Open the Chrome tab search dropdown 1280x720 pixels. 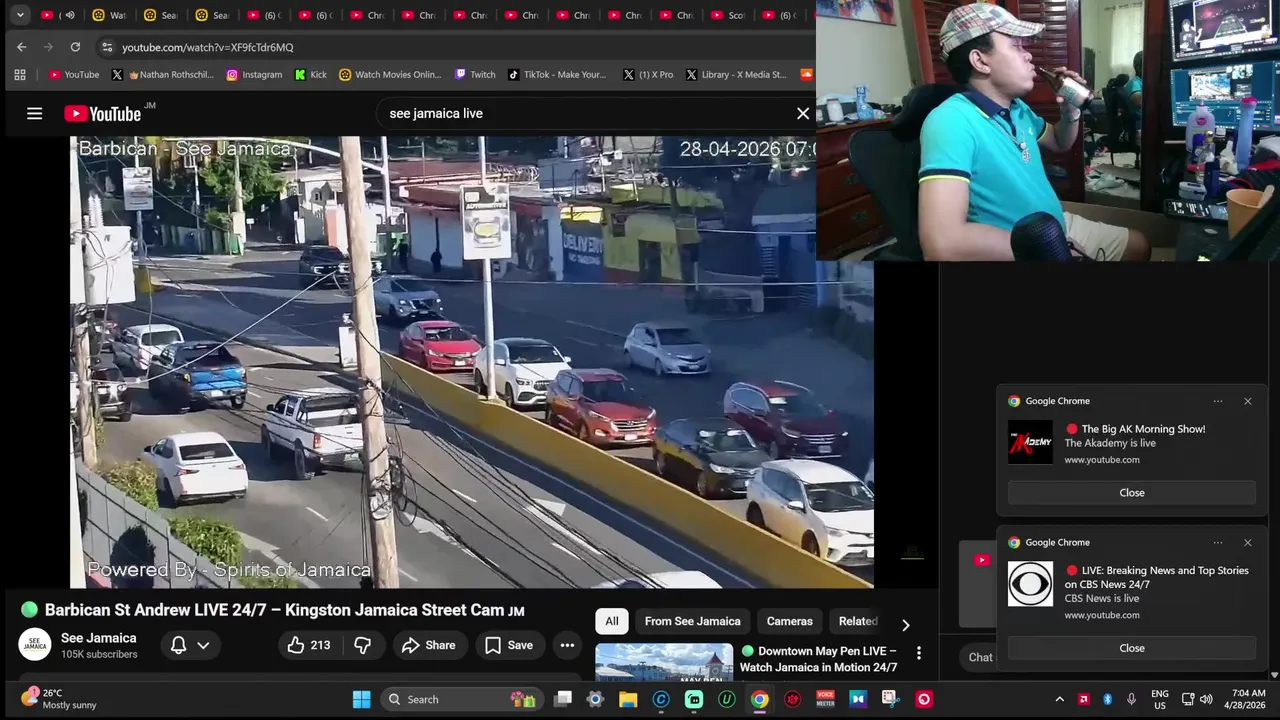coord(20,15)
